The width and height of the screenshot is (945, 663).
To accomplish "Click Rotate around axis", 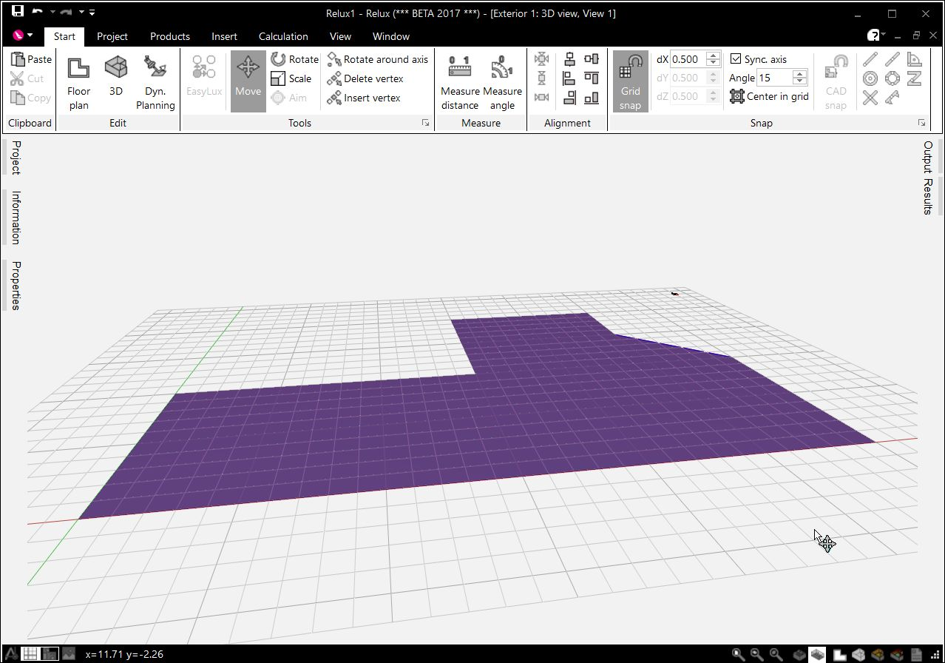I will (x=377, y=59).
